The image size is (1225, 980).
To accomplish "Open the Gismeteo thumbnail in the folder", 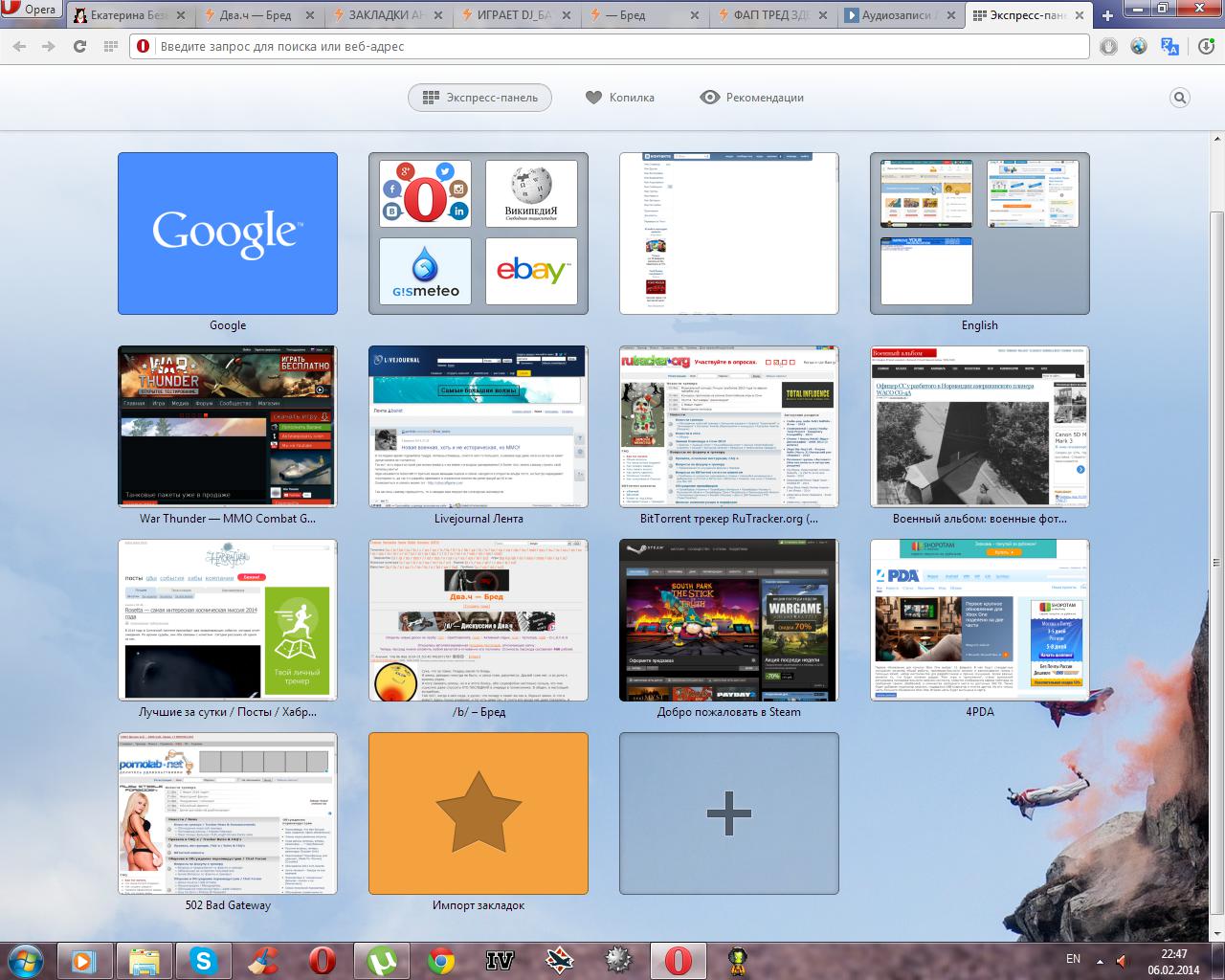I will click(x=425, y=272).
